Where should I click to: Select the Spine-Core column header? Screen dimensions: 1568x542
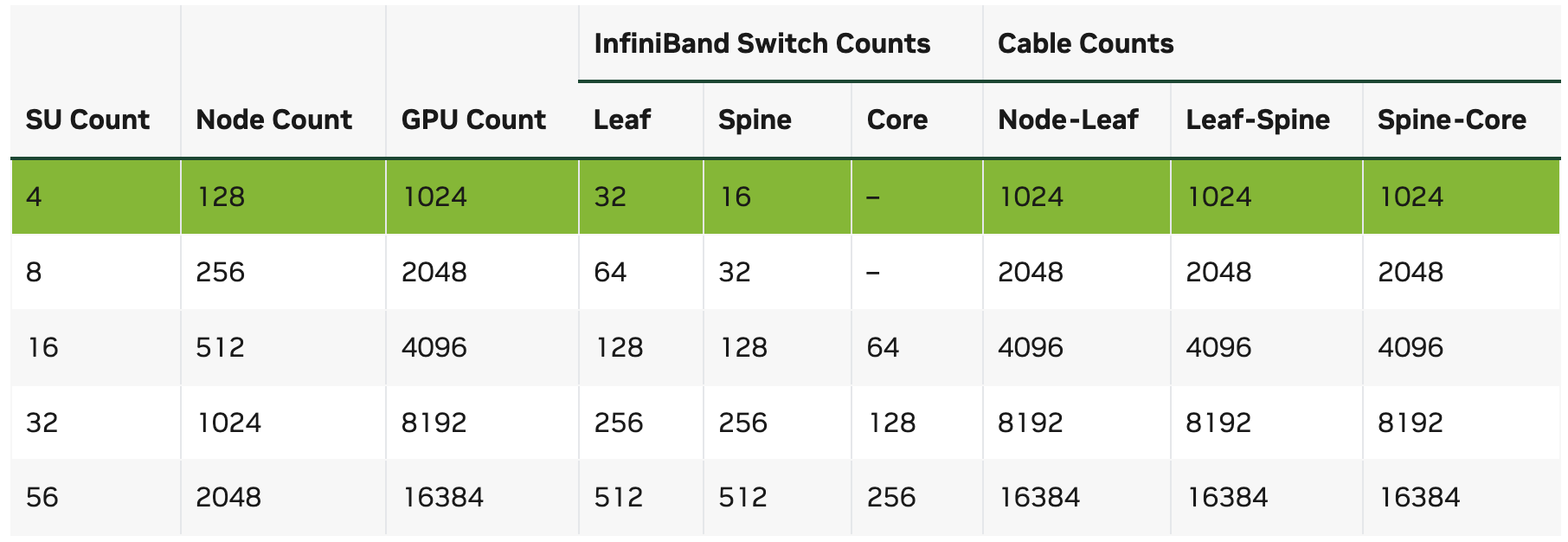tap(1451, 119)
